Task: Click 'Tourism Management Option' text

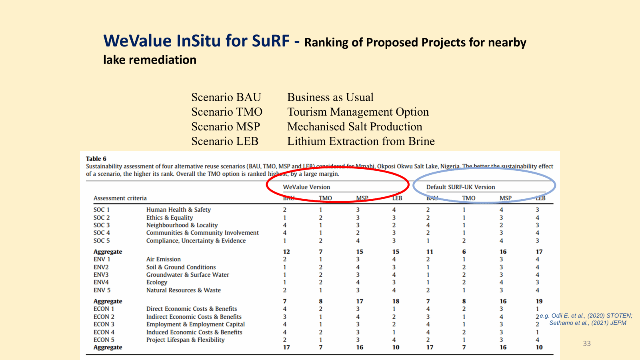Action: point(358,112)
